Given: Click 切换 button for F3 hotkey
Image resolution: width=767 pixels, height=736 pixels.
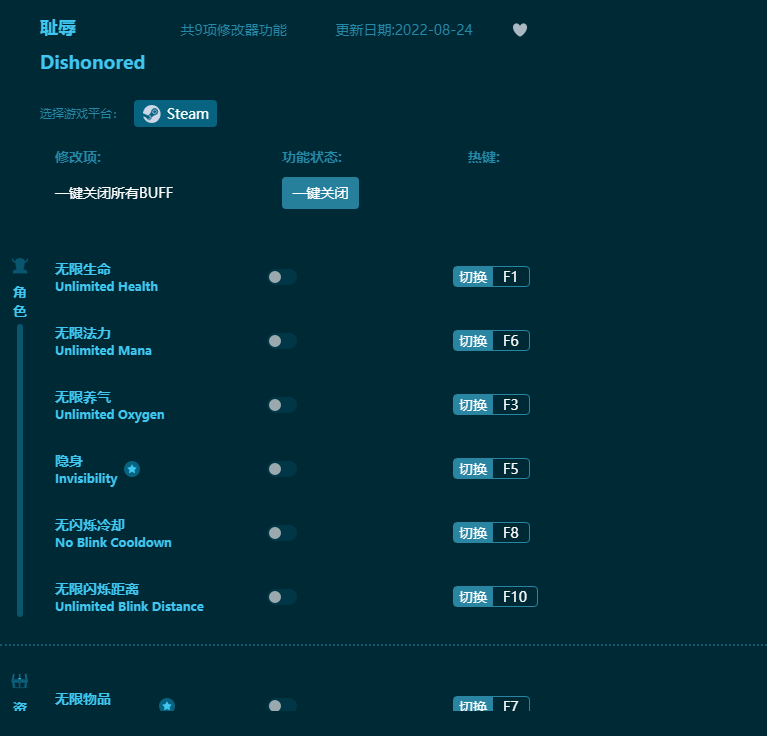Looking at the screenshot, I should point(473,405).
